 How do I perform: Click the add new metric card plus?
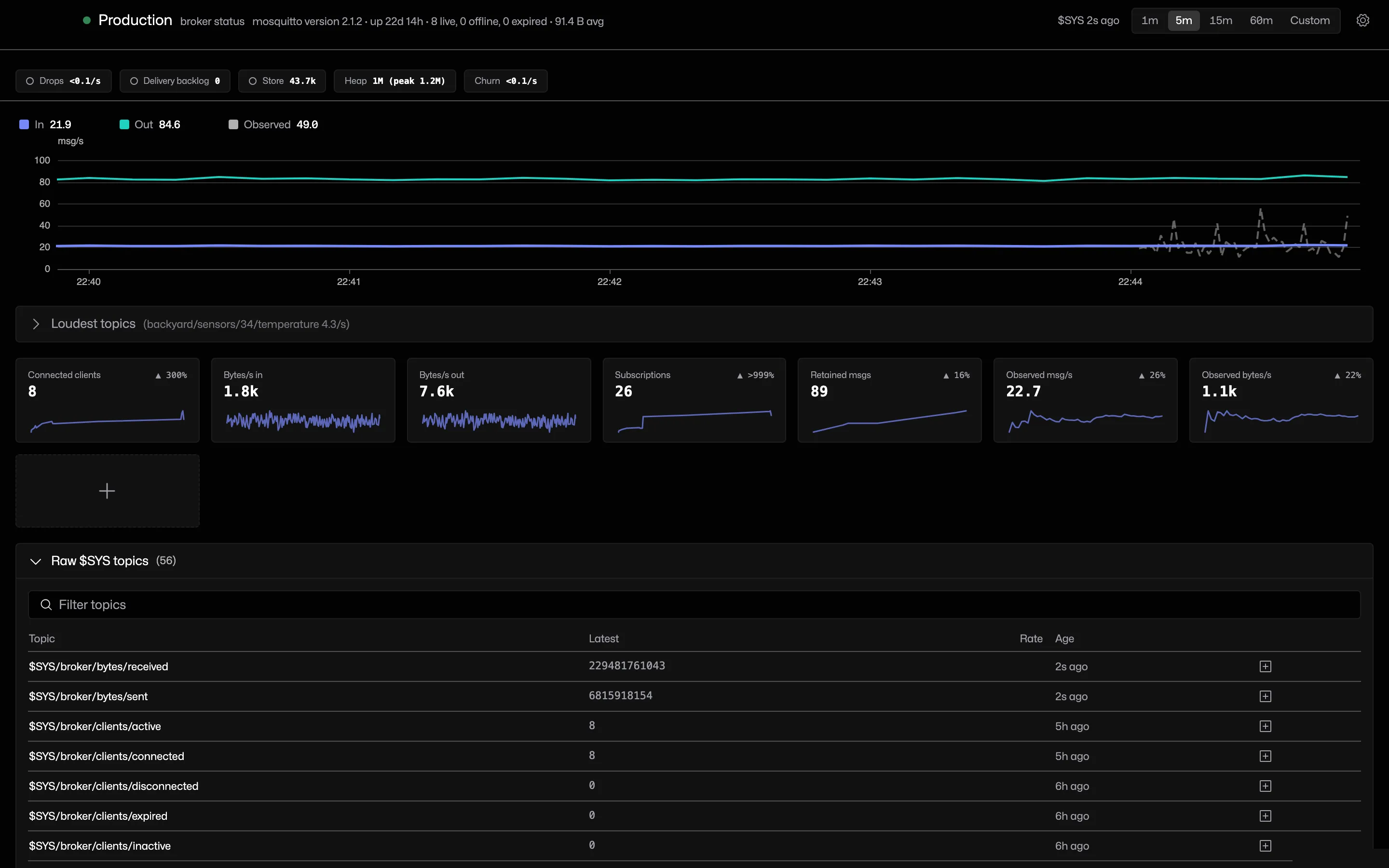108,491
